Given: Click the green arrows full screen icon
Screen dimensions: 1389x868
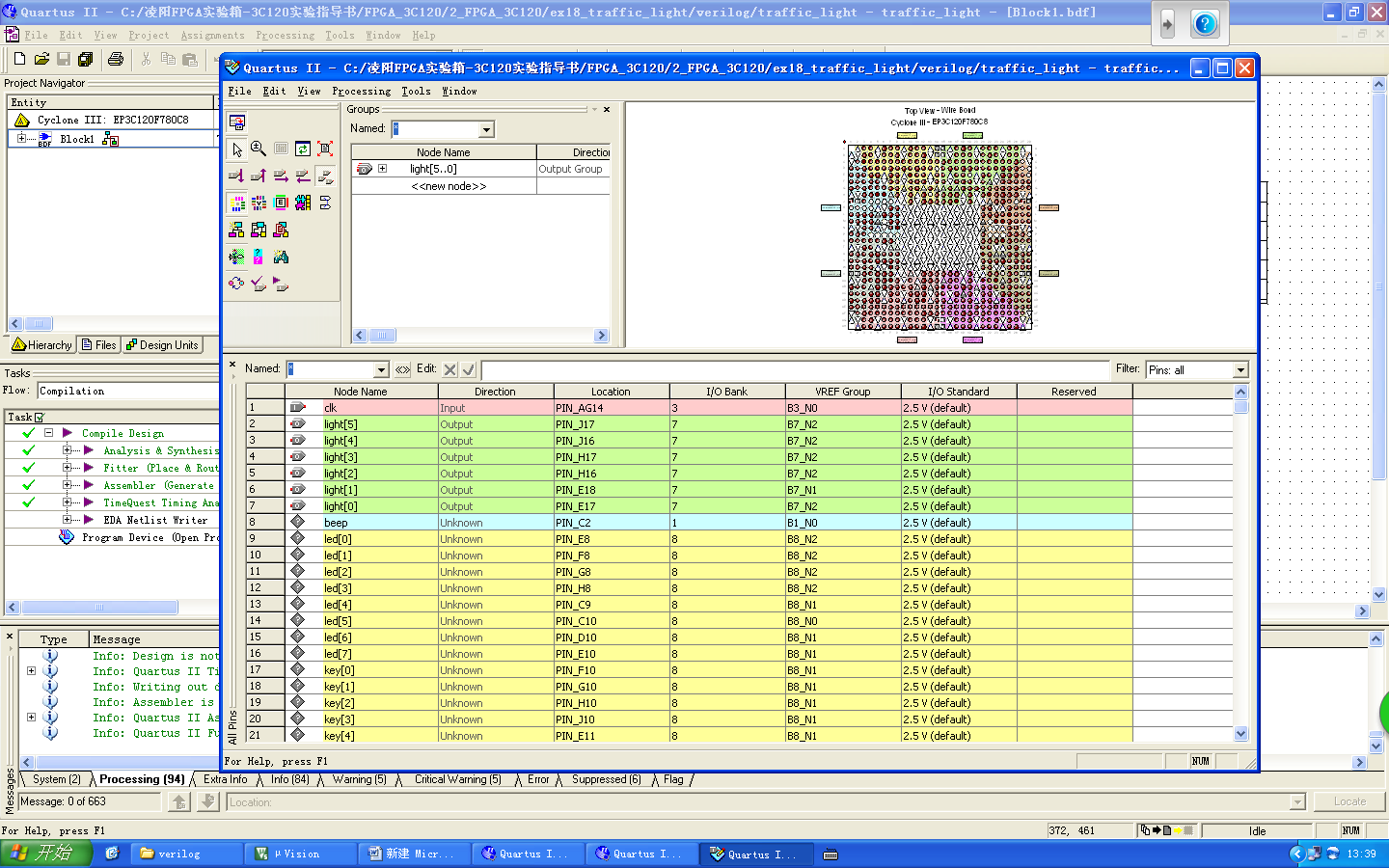Looking at the screenshot, I should (303, 149).
